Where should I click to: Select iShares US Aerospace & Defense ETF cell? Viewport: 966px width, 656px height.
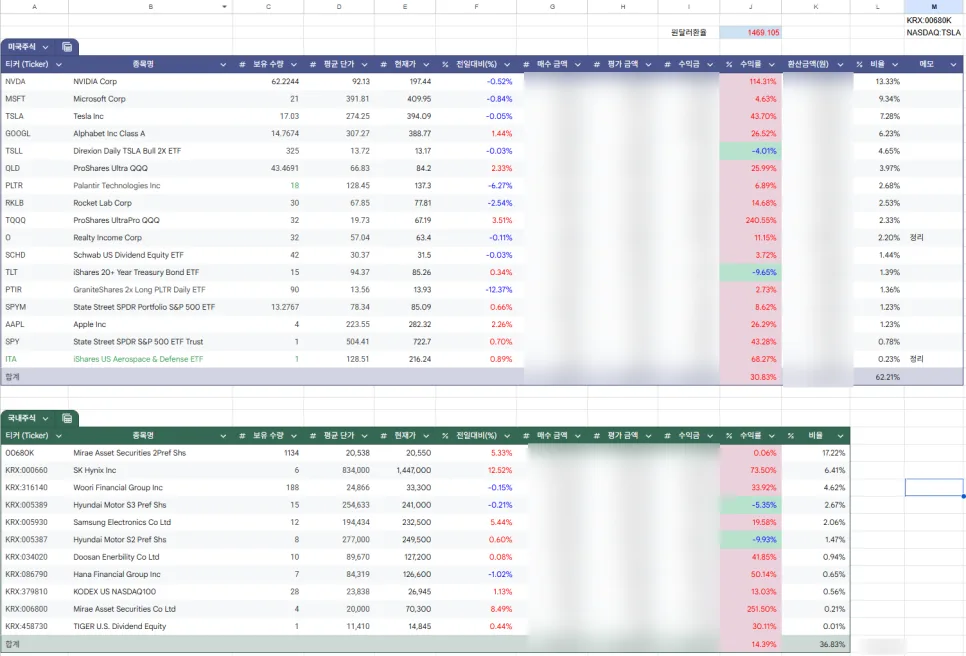pos(150,359)
